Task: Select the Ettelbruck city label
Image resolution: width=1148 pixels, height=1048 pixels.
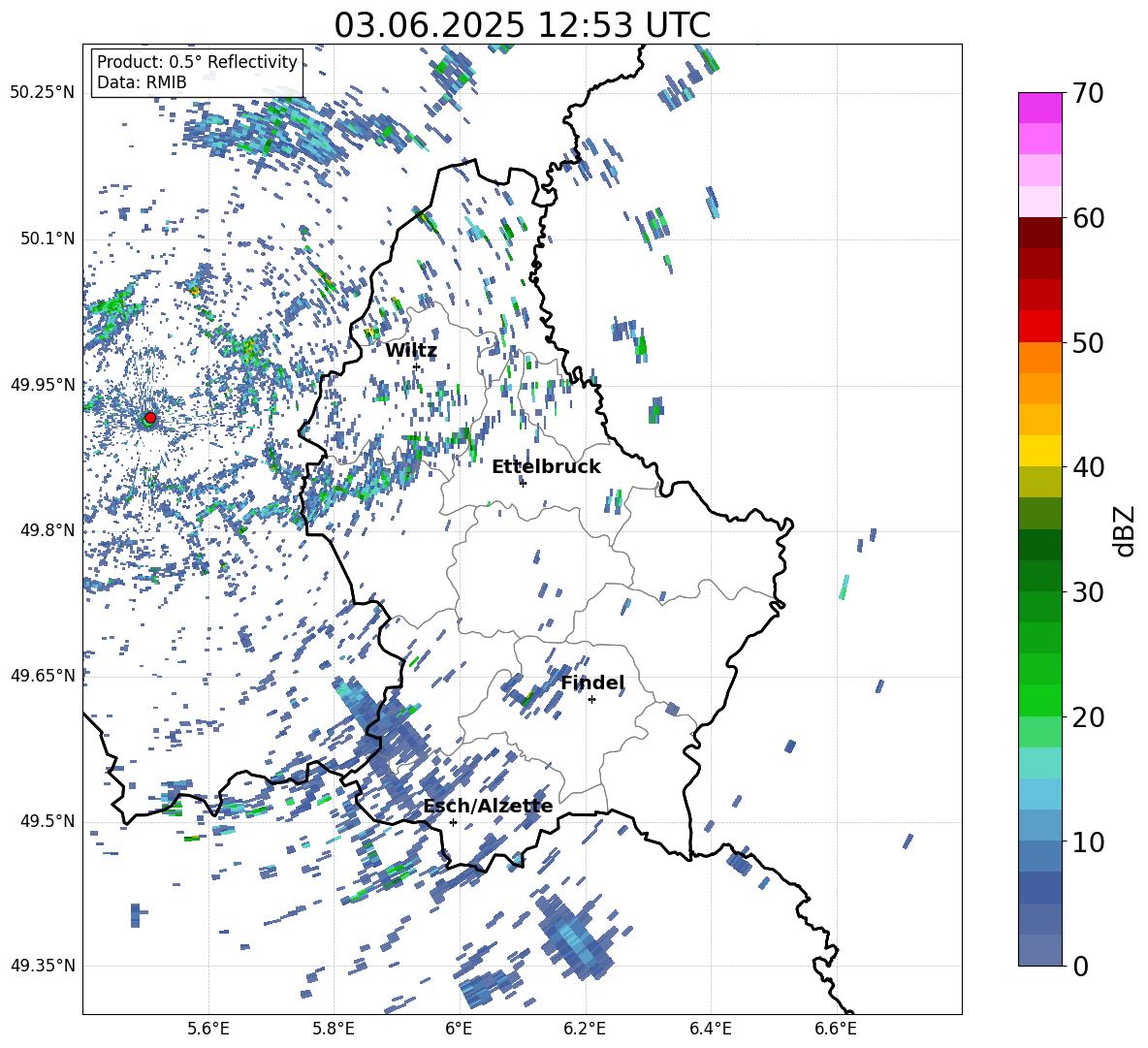Action: point(546,467)
